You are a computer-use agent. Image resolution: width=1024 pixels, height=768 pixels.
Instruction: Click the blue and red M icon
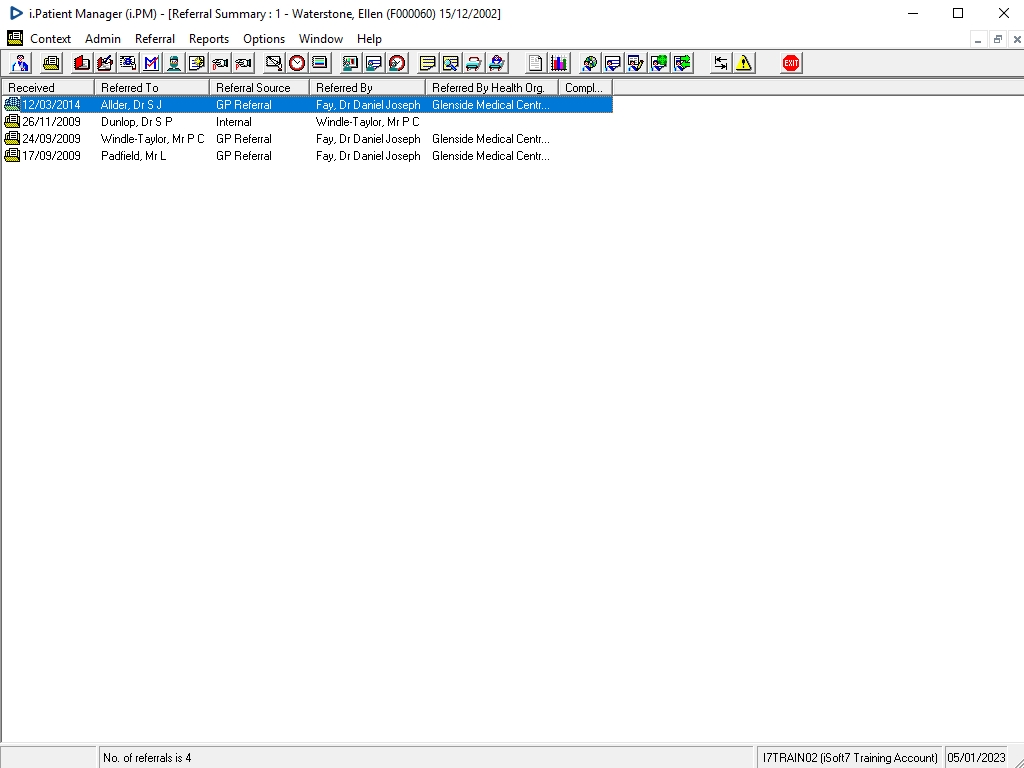[x=151, y=63]
